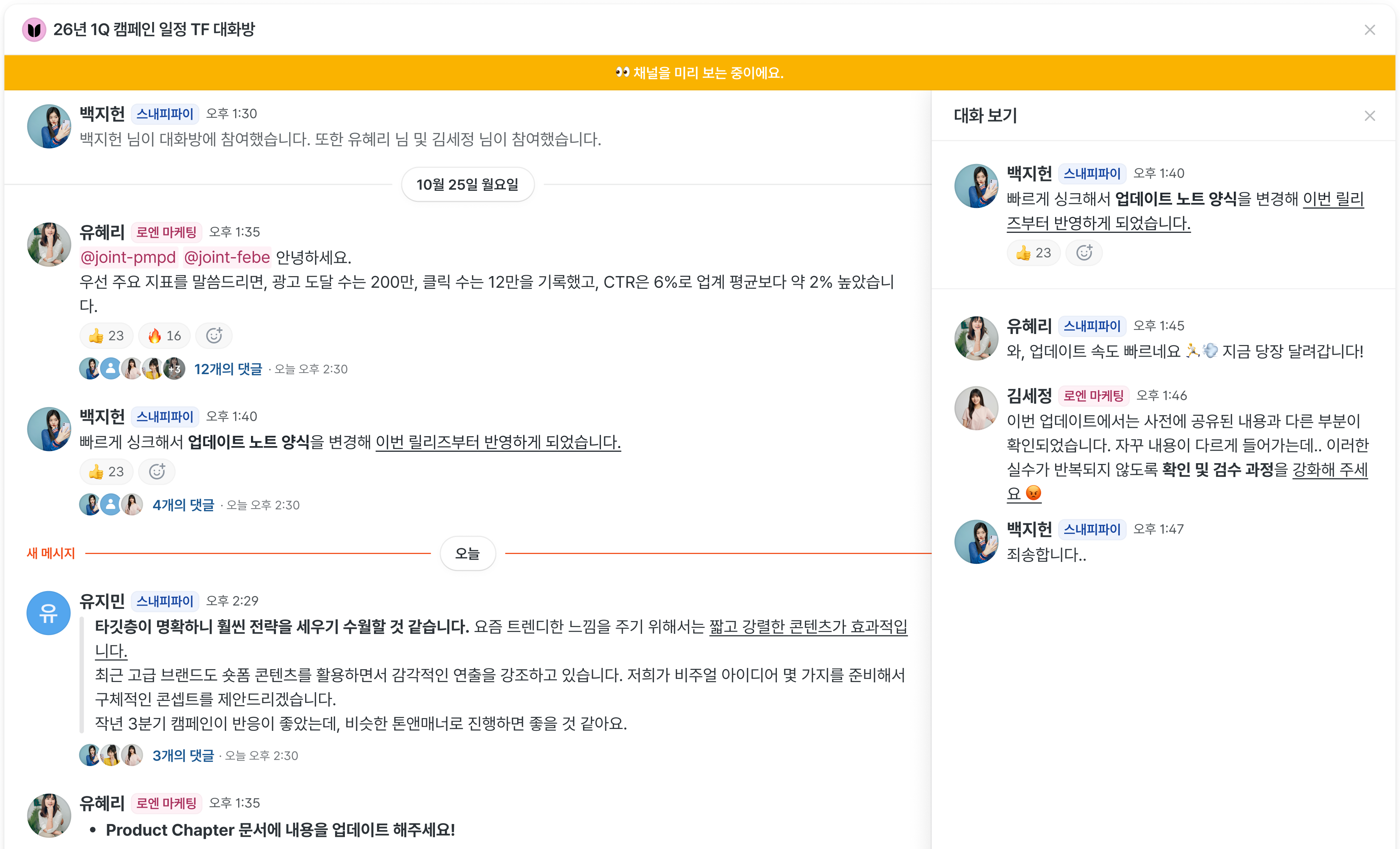Toggle thumbs-up 23 on 백지헌's 1:40 channel message
Image resolution: width=1400 pixels, height=849 pixels.
pyautogui.click(x=106, y=472)
